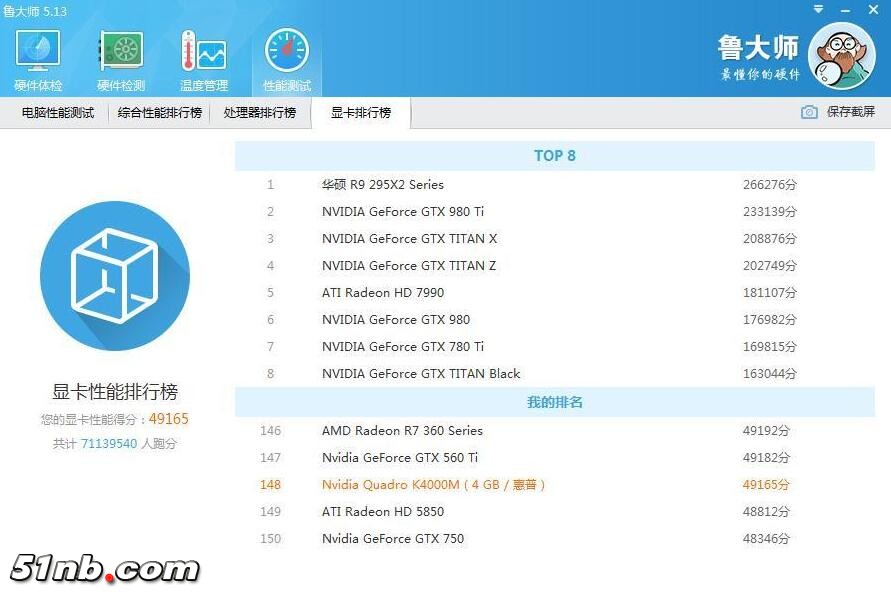Switch to the 电脑性能测试 tab

pyautogui.click(x=58, y=113)
